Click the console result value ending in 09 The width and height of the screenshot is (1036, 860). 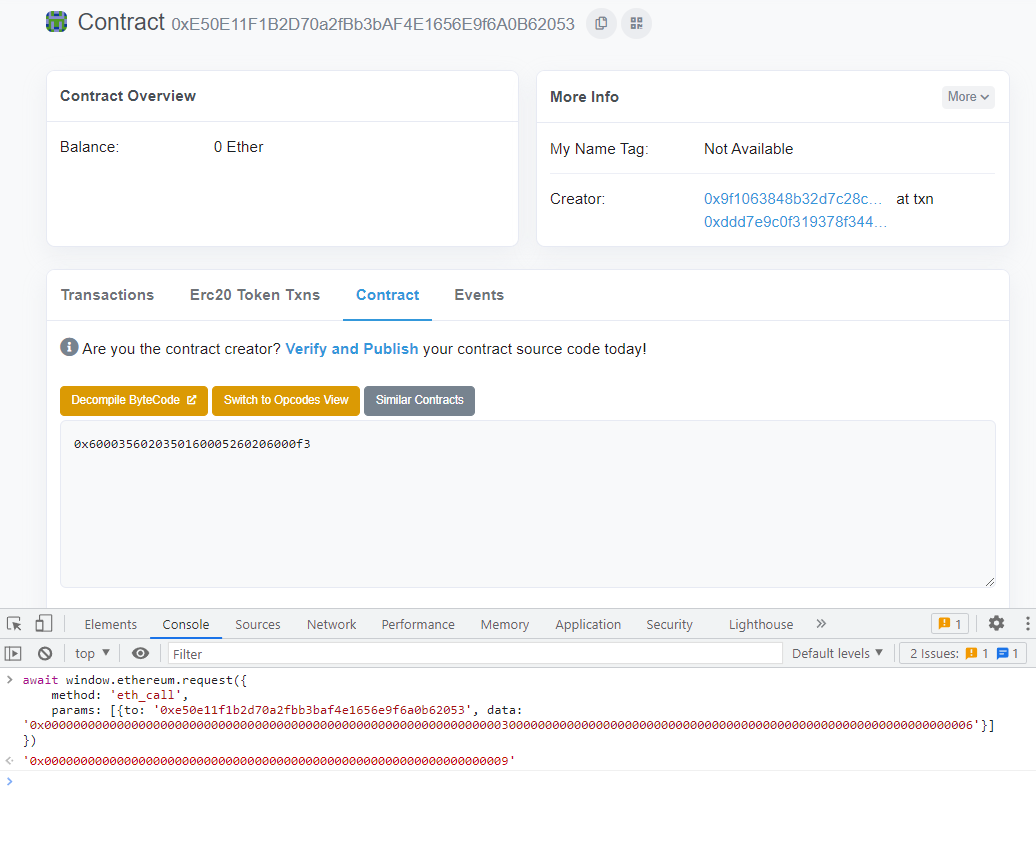269,761
